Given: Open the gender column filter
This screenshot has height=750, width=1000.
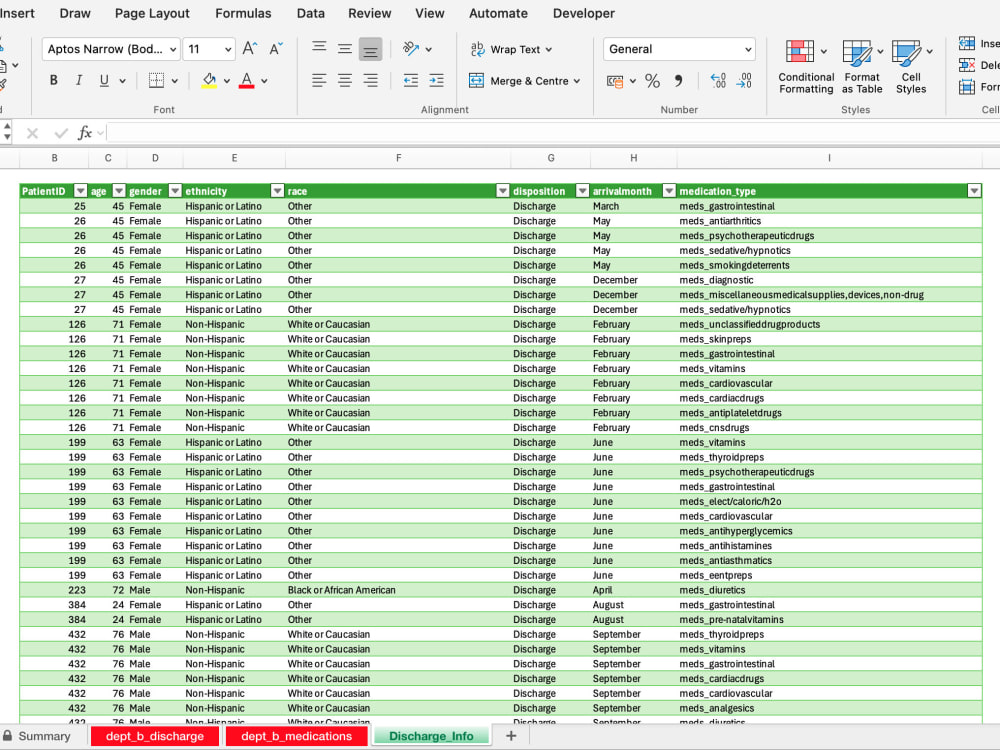Looking at the screenshot, I should (x=175, y=191).
